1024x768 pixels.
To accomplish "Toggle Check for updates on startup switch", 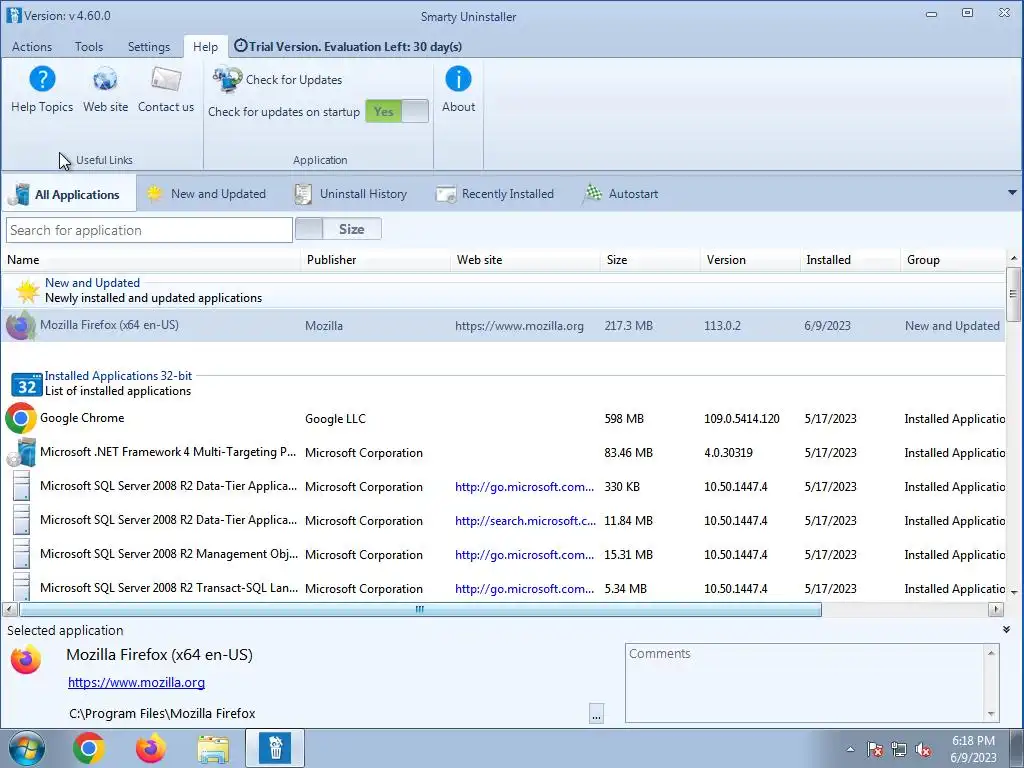I will [x=397, y=112].
